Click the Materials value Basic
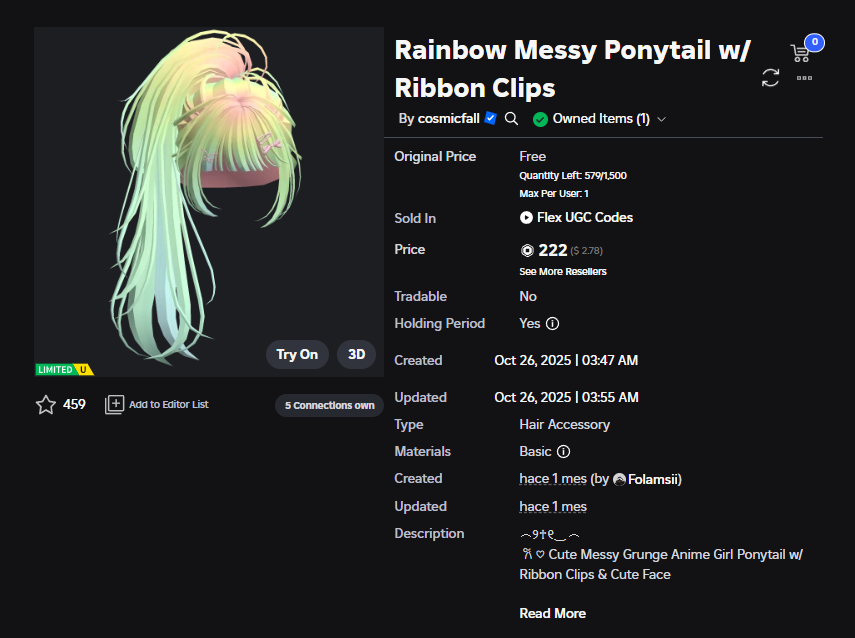The width and height of the screenshot is (855, 638). pyautogui.click(x=535, y=452)
